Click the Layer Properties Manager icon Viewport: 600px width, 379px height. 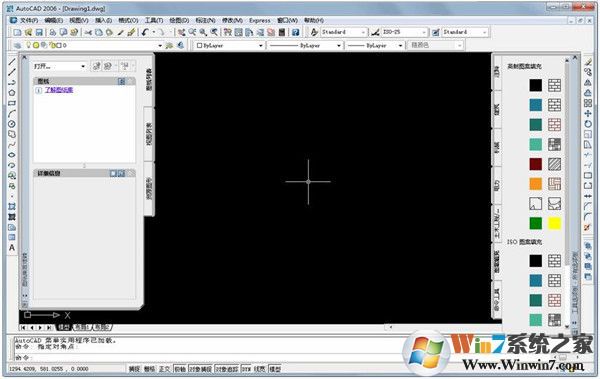point(17,45)
